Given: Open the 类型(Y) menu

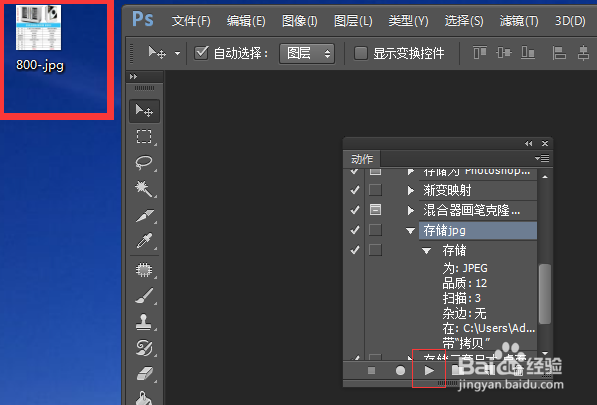Looking at the screenshot, I should pyautogui.click(x=409, y=21).
